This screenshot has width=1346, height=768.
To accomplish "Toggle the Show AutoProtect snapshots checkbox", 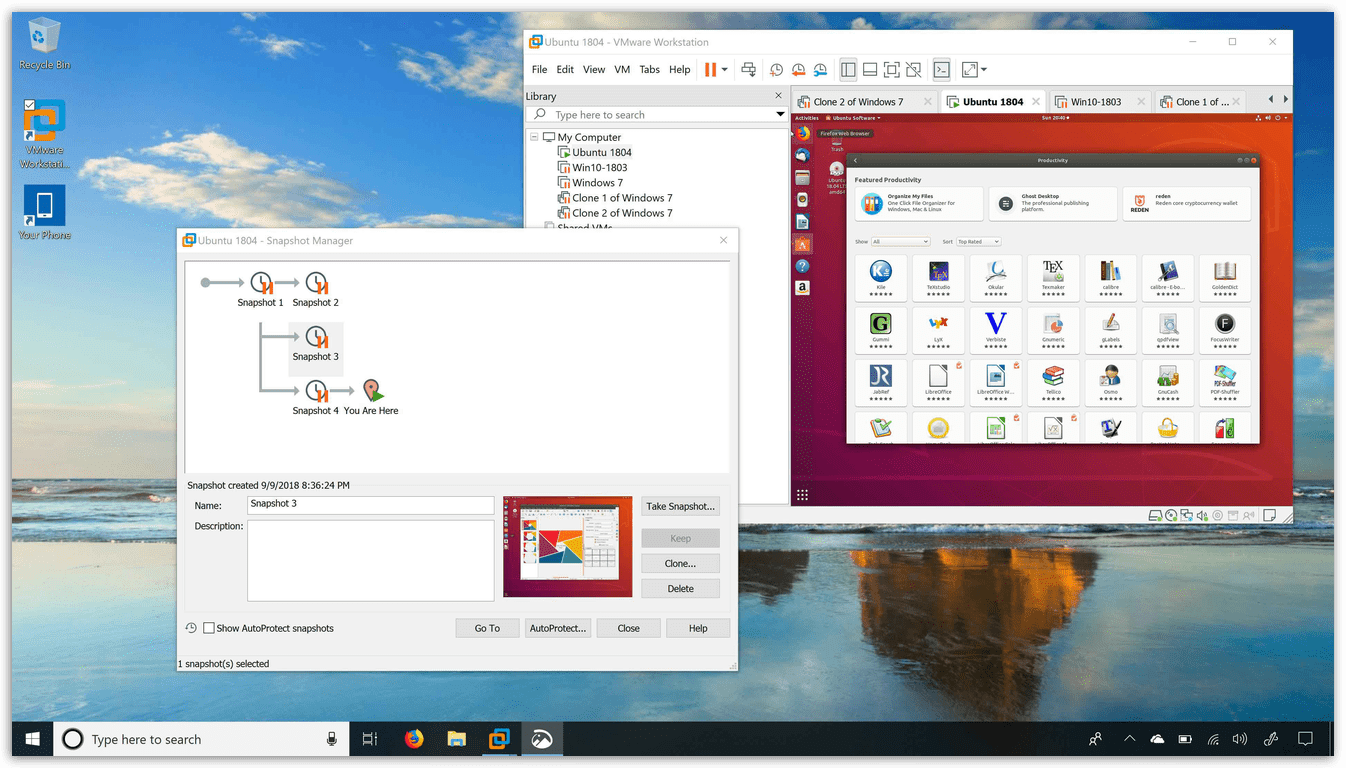I will point(209,627).
